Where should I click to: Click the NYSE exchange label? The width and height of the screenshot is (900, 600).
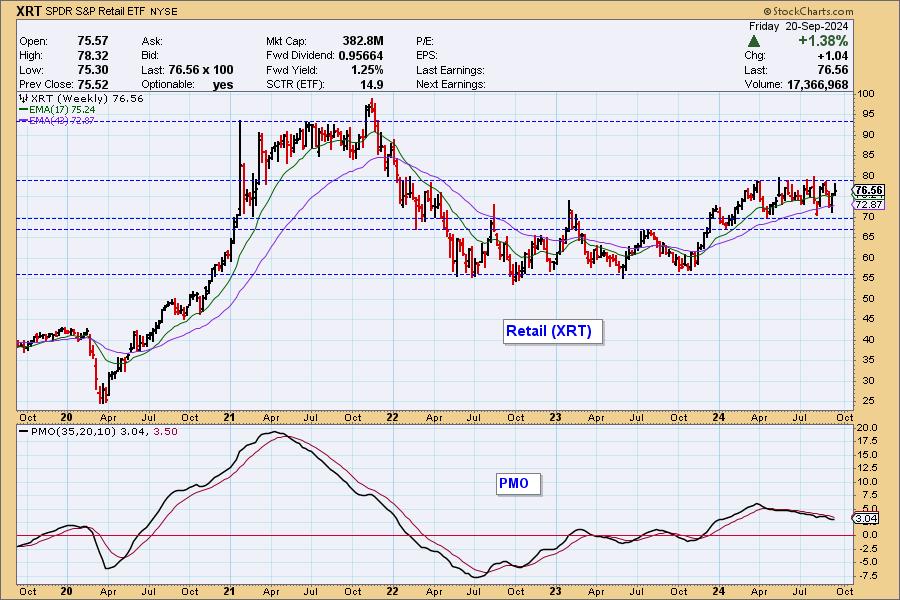165,11
